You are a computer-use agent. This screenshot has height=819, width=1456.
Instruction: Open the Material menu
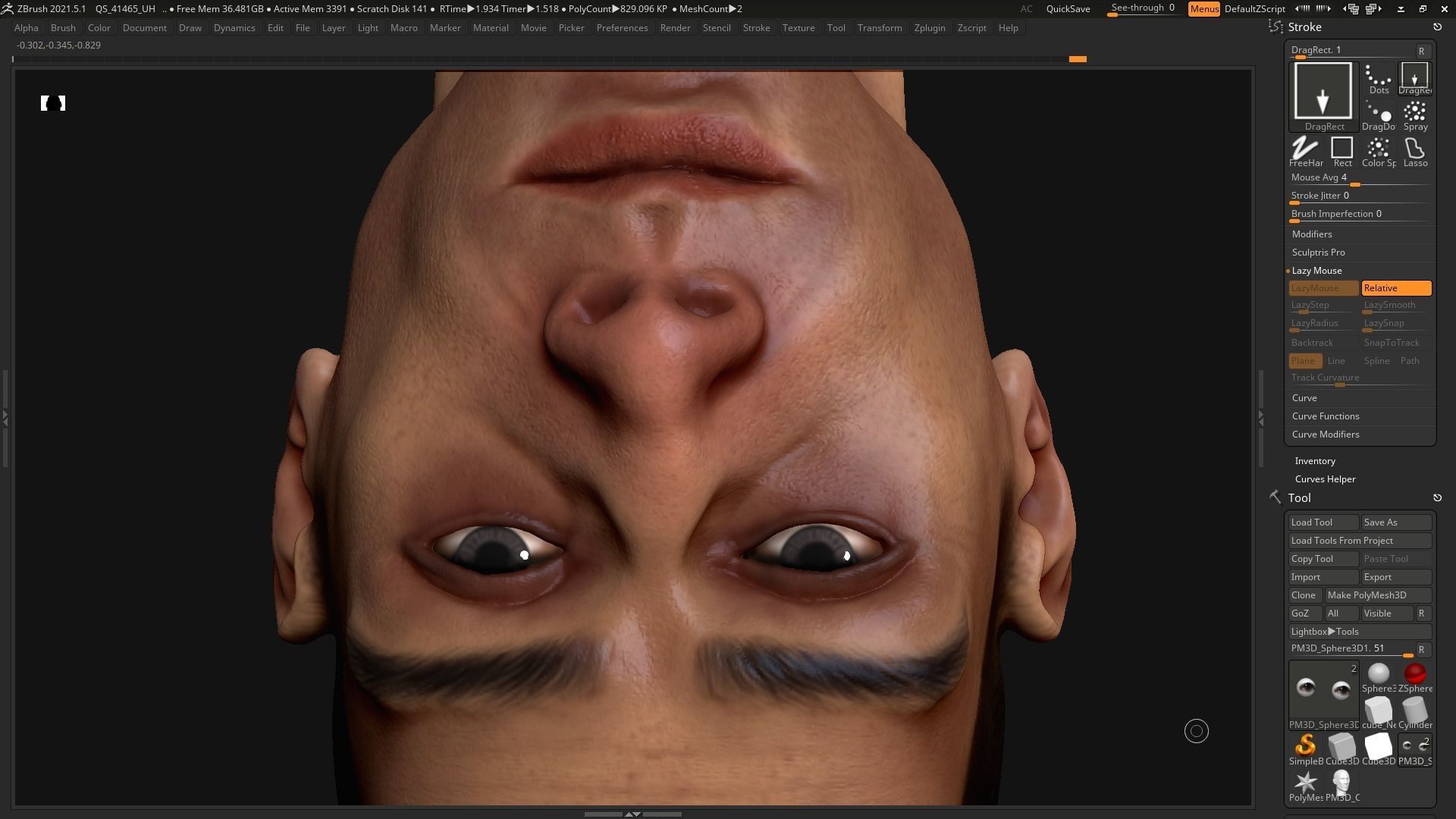(491, 28)
